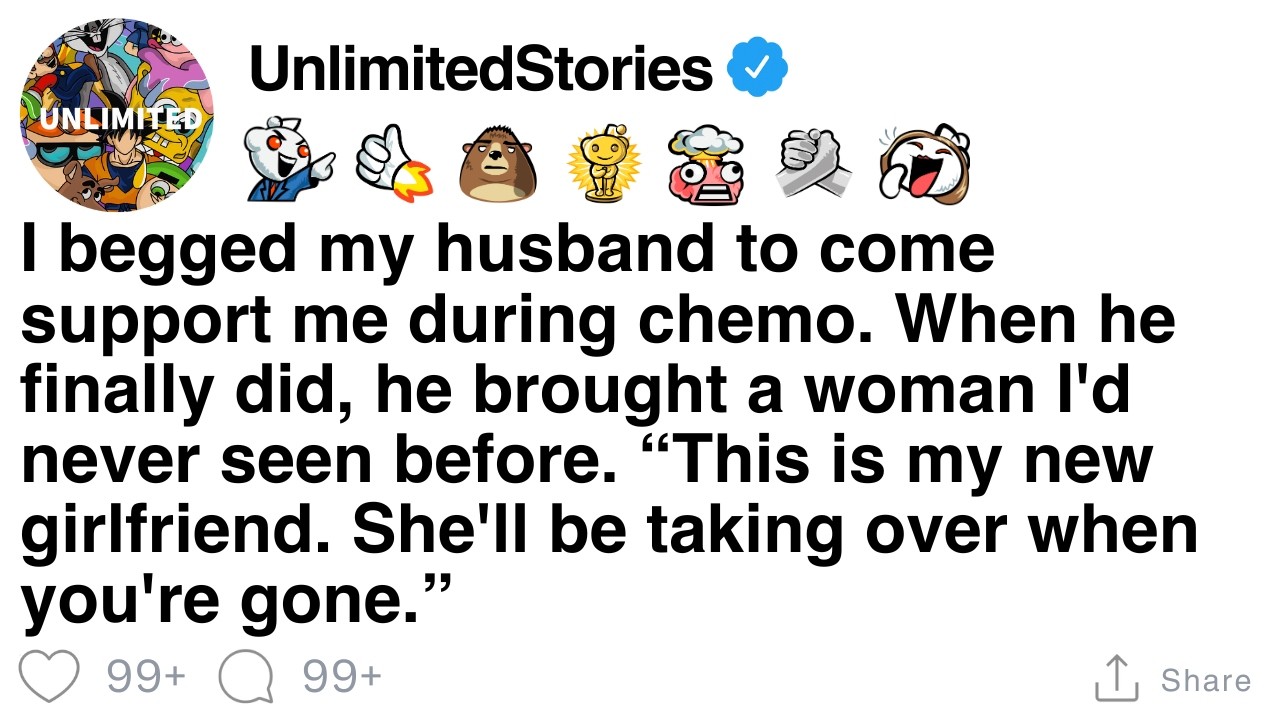Pick the clasped hands award icon
The width and height of the screenshot is (1280, 720).
(814, 165)
